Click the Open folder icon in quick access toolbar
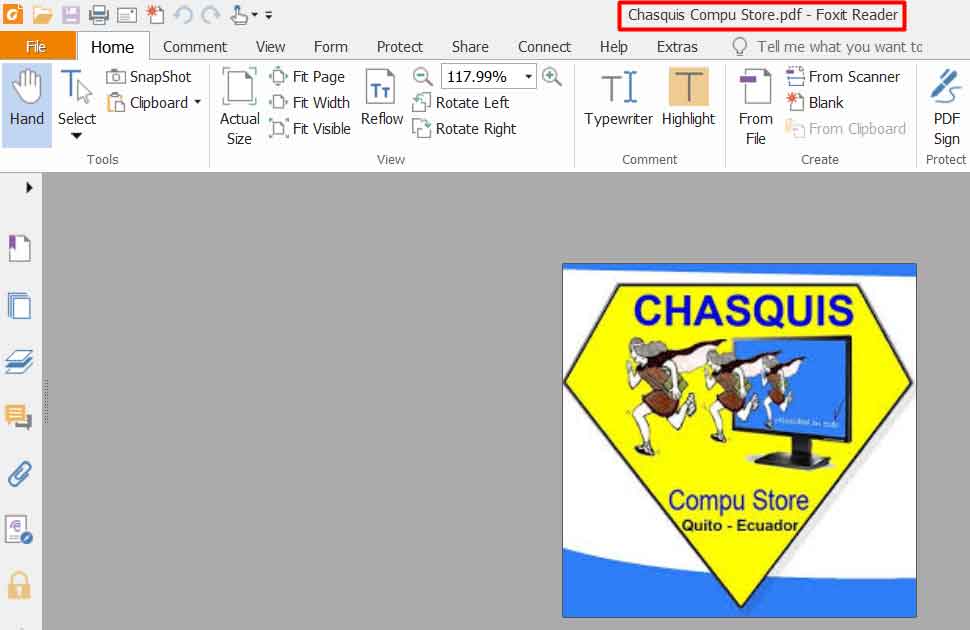 [x=43, y=14]
